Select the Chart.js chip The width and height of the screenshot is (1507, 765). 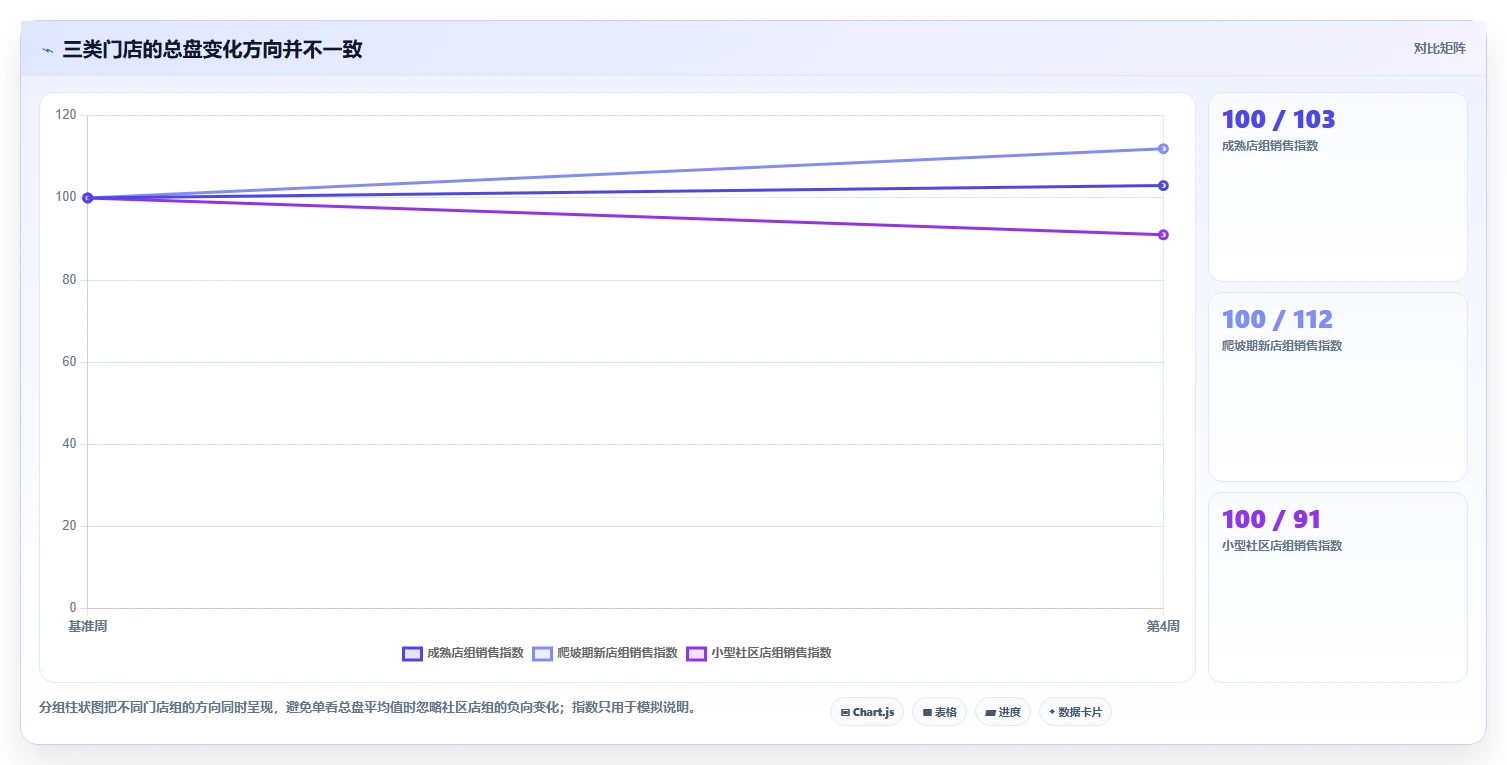867,712
